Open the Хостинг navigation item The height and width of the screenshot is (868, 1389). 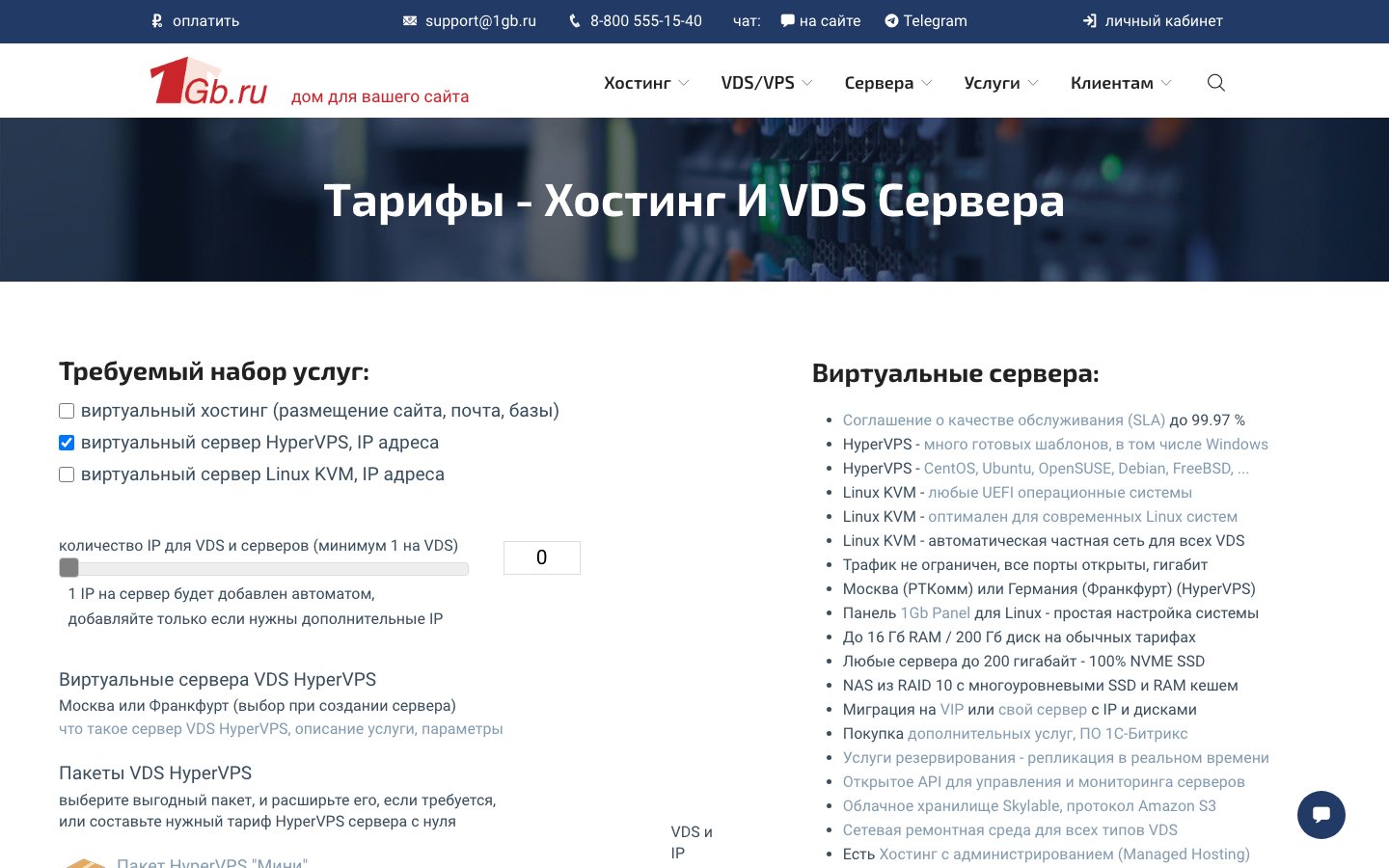click(x=637, y=83)
